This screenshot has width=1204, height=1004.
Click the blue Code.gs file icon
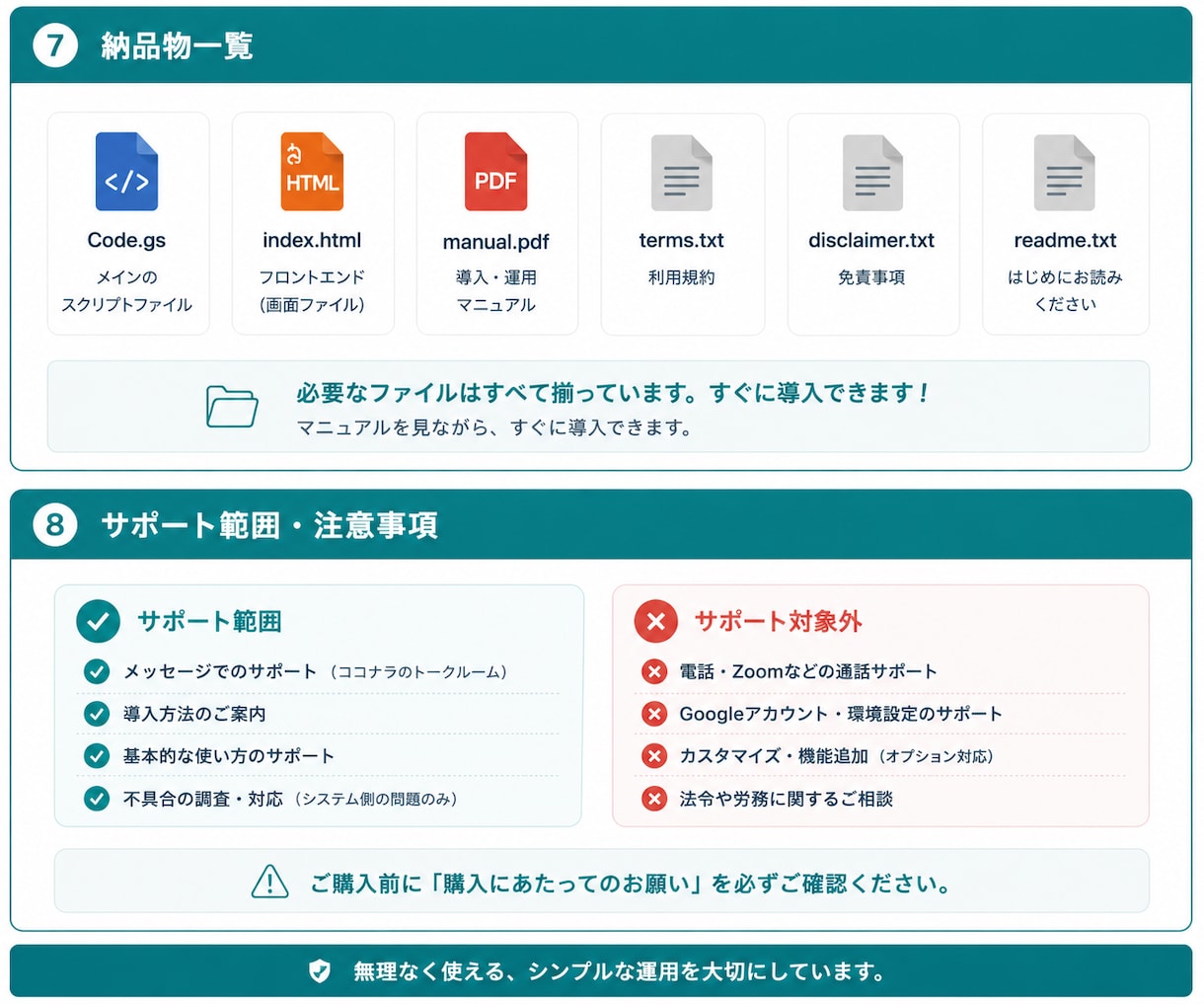(126, 172)
